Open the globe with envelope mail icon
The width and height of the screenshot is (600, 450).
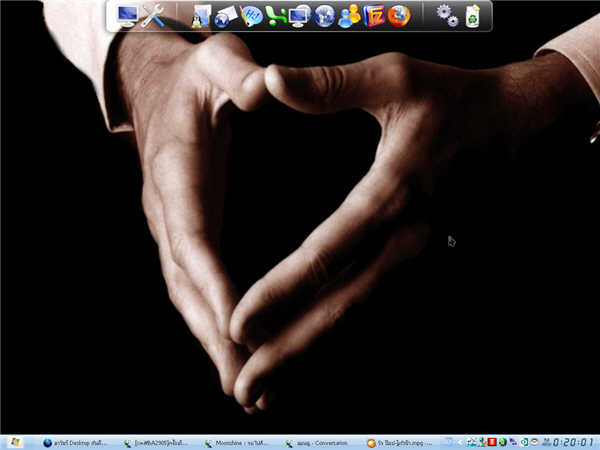point(226,17)
